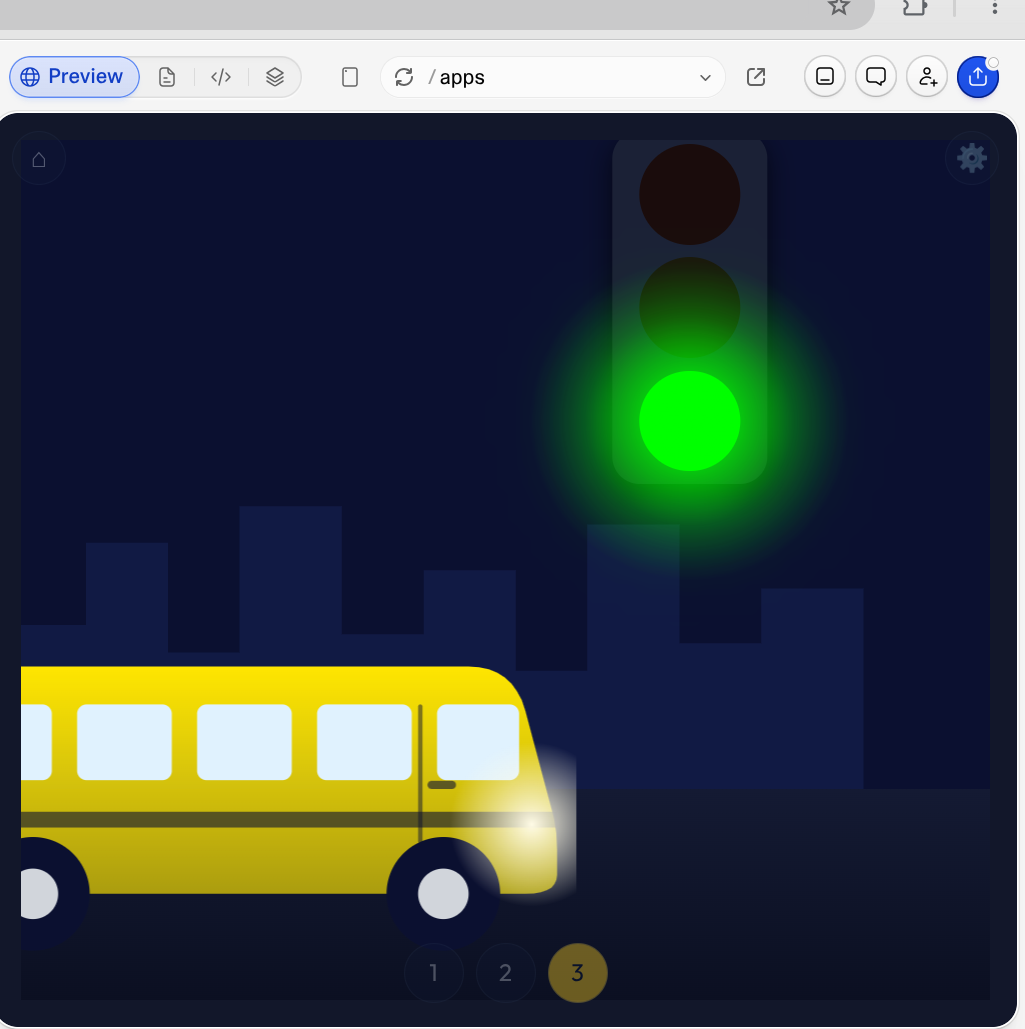Open the settings gear in app
Screen dimensions: 1025x1029
tap(972, 158)
